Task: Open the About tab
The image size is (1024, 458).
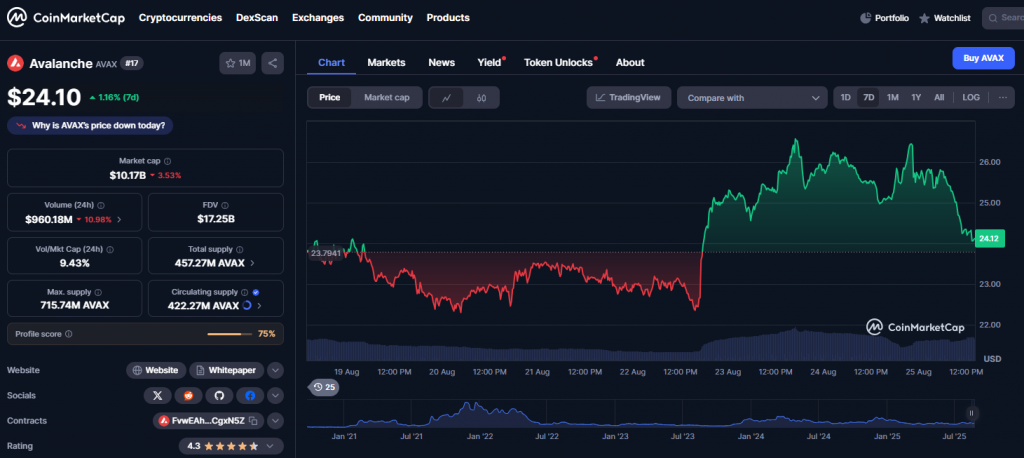Action: pos(630,63)
